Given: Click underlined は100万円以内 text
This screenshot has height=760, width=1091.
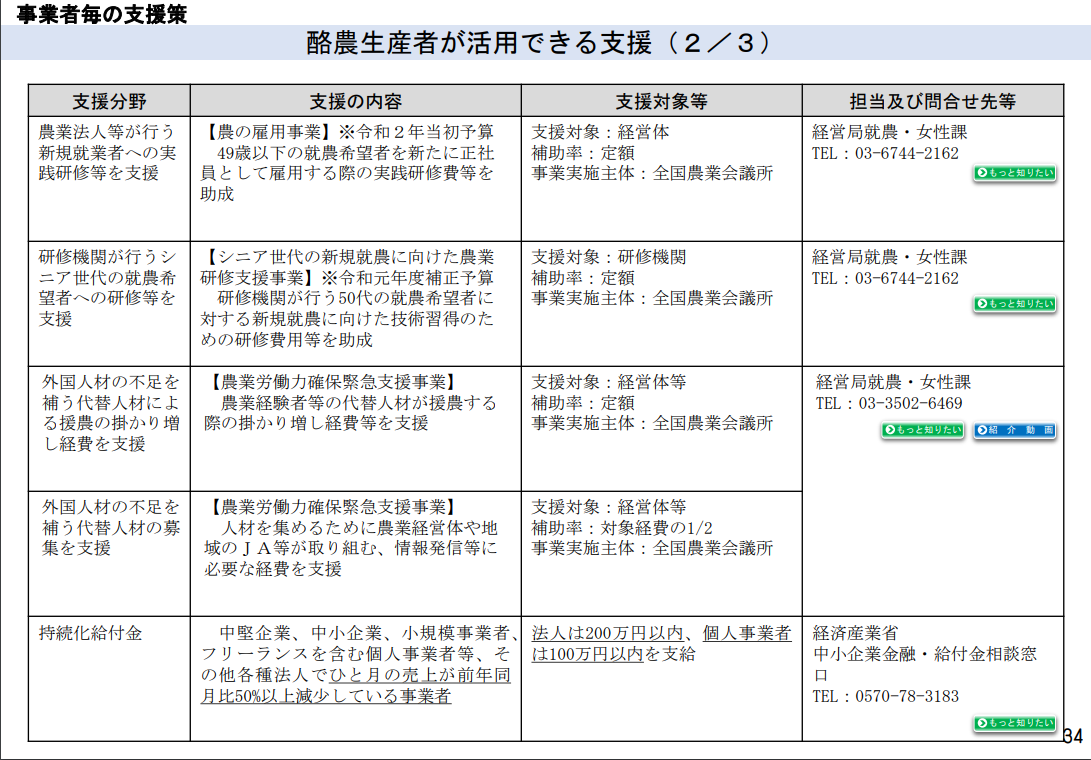Looking at the screenshot, I should coord(588,654).
